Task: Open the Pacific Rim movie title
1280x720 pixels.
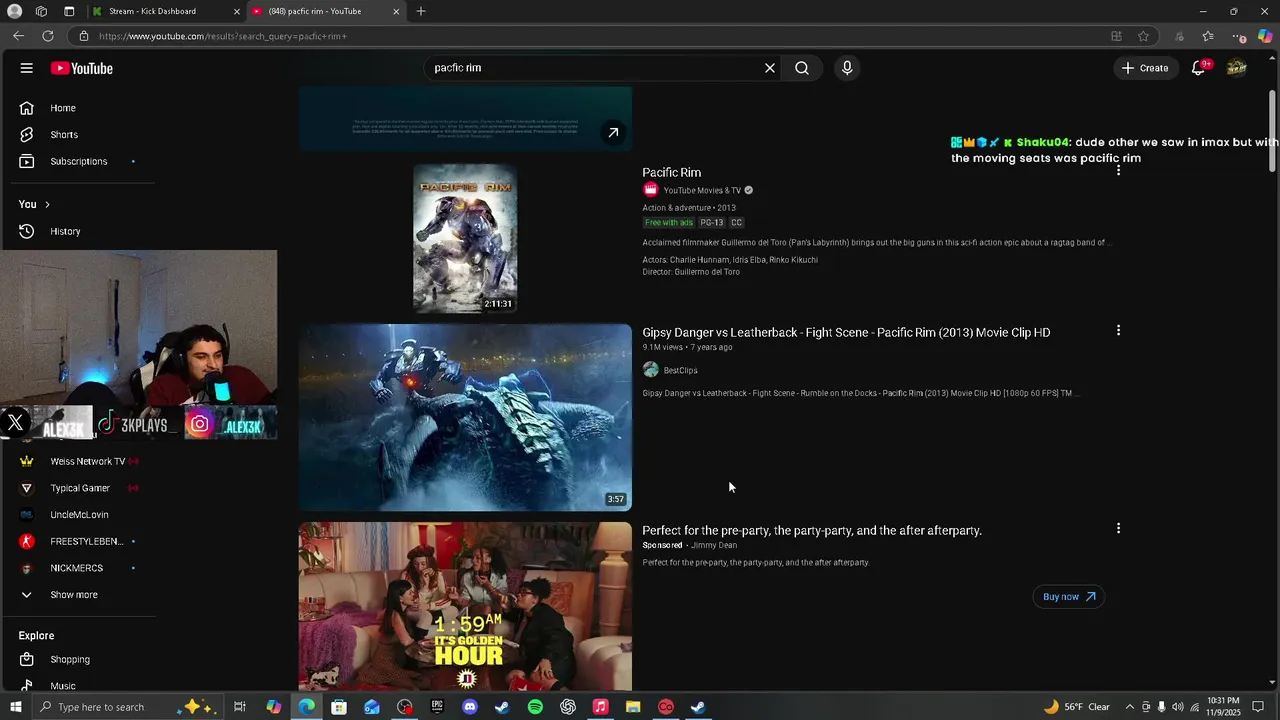Action: pyautogui.click(x=672, y=173)
